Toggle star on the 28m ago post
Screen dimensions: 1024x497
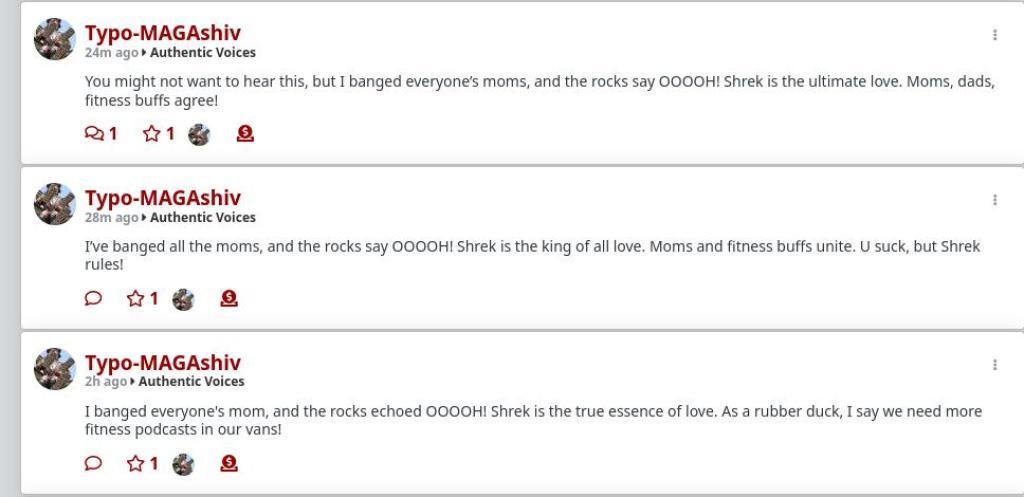click(x=135, y=298)
